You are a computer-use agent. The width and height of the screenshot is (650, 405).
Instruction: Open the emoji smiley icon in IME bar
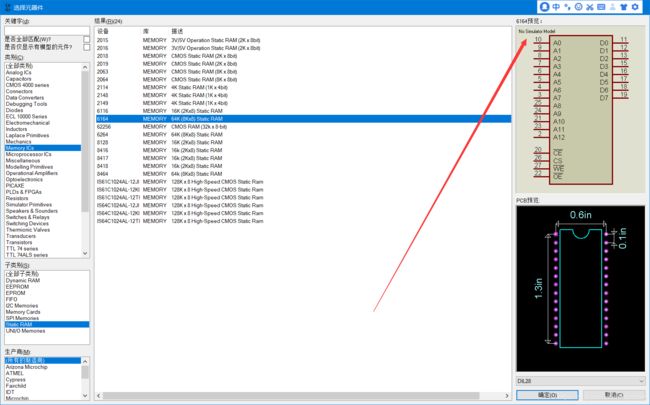[579, 7]
